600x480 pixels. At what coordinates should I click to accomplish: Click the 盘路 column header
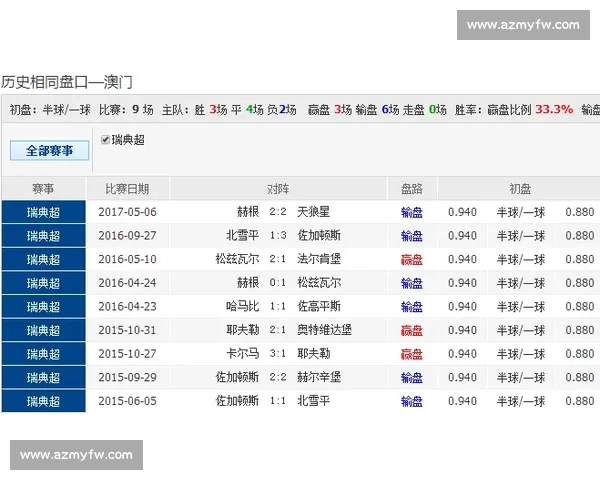tap(412, 189)
